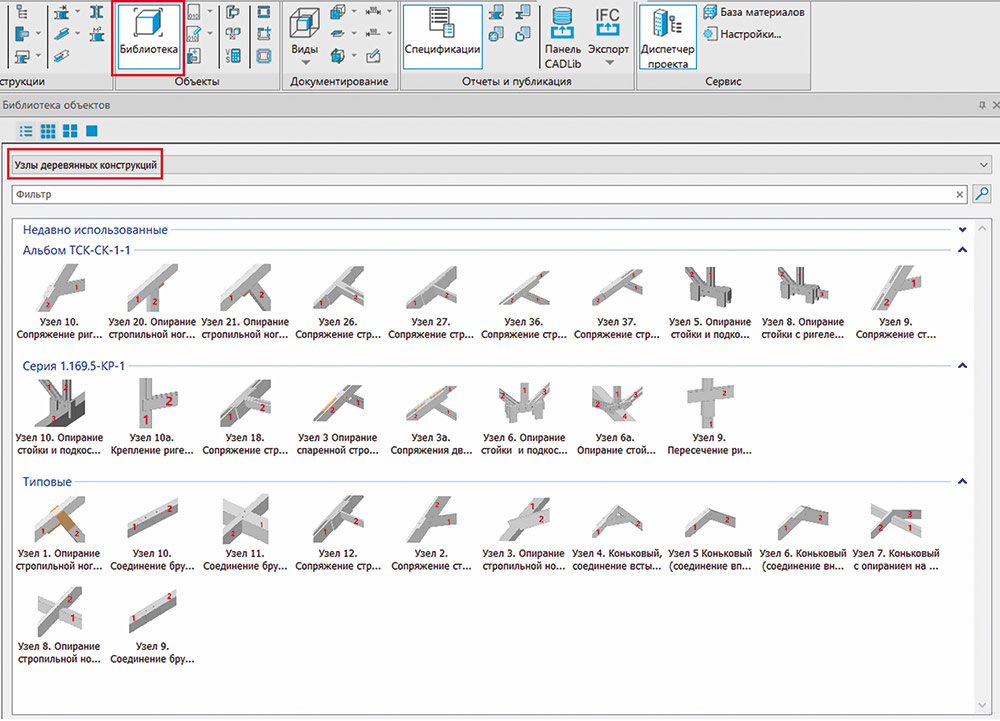Click the Панель CADLib icon
The width and height of the screenshot is (1000, 721).
(562, 38)
